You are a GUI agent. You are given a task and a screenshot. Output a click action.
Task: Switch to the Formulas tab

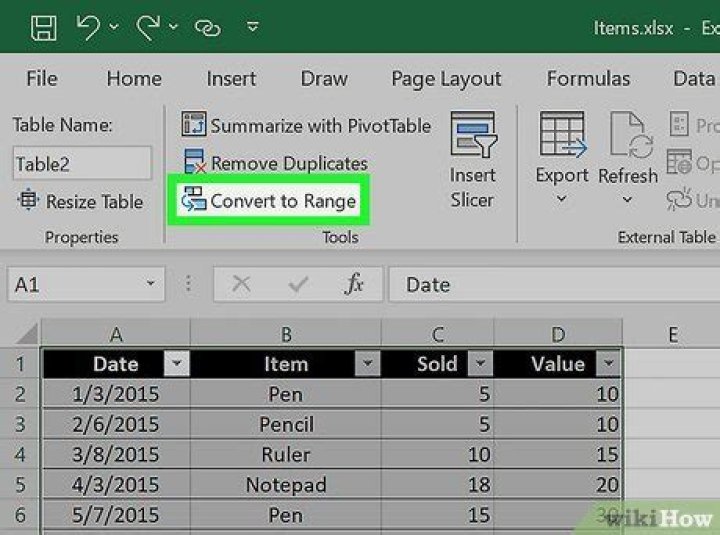pos(588,79)
